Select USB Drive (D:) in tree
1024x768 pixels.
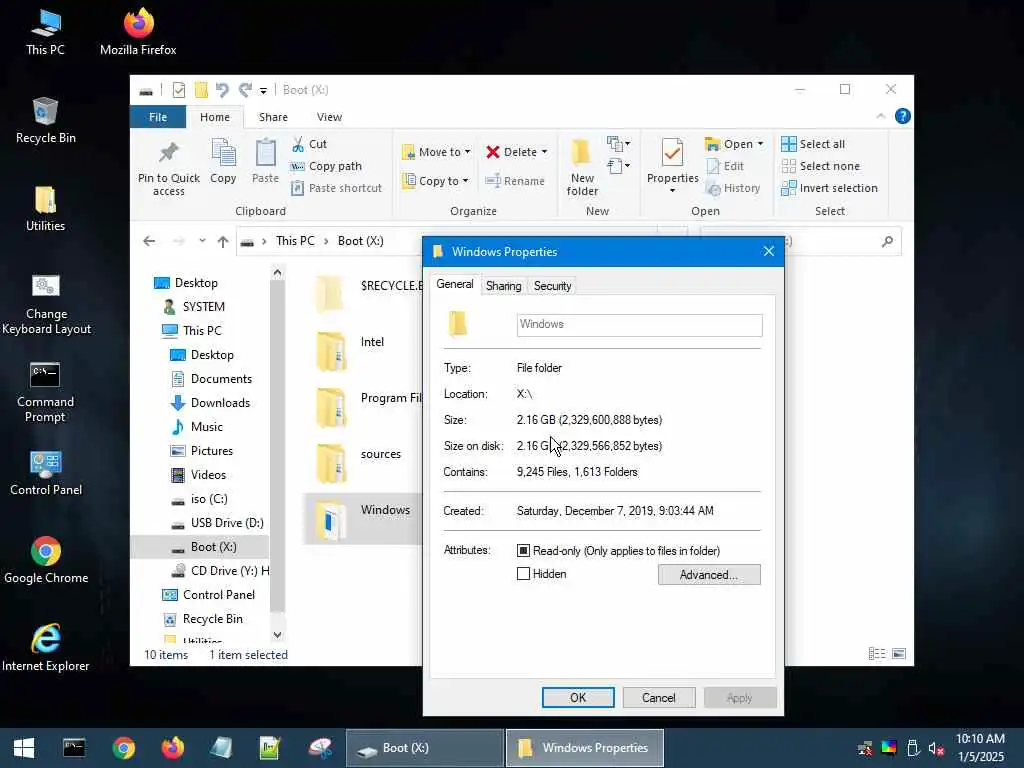[227, 523]
